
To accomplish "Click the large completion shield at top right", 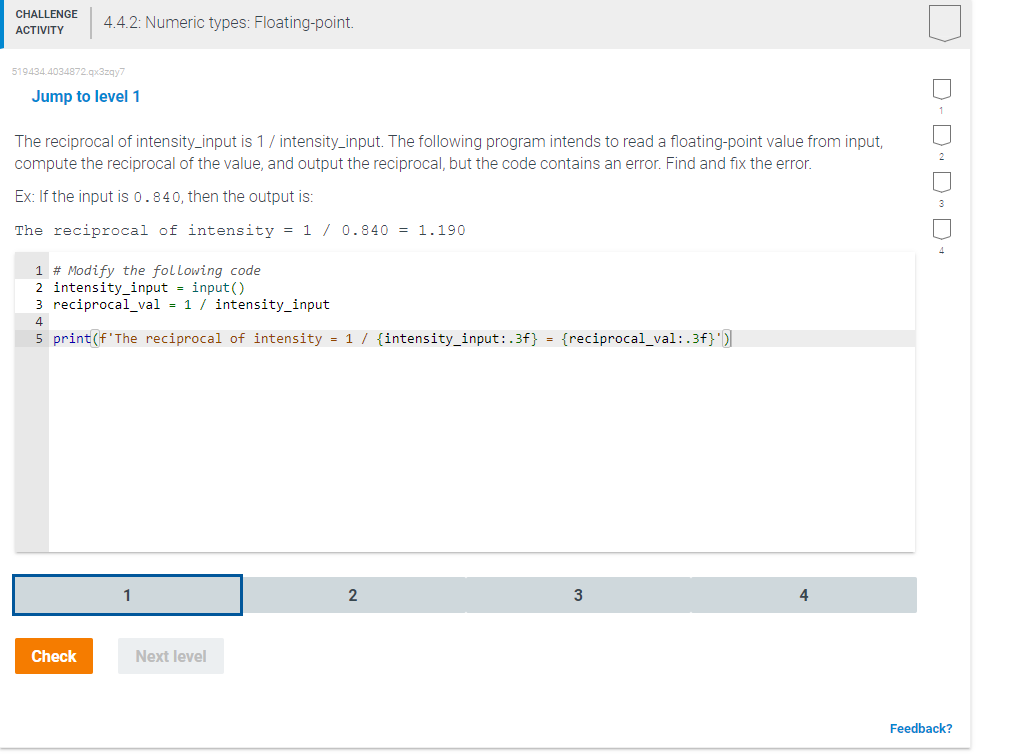I will coord(944,22).
